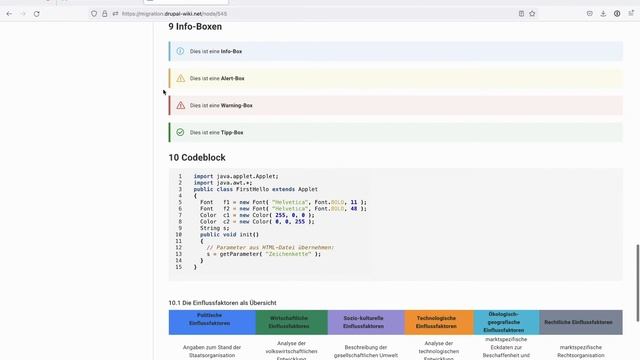Go back using browser back arrow
The width and height of the screenshot is (640, 360).
9,14
